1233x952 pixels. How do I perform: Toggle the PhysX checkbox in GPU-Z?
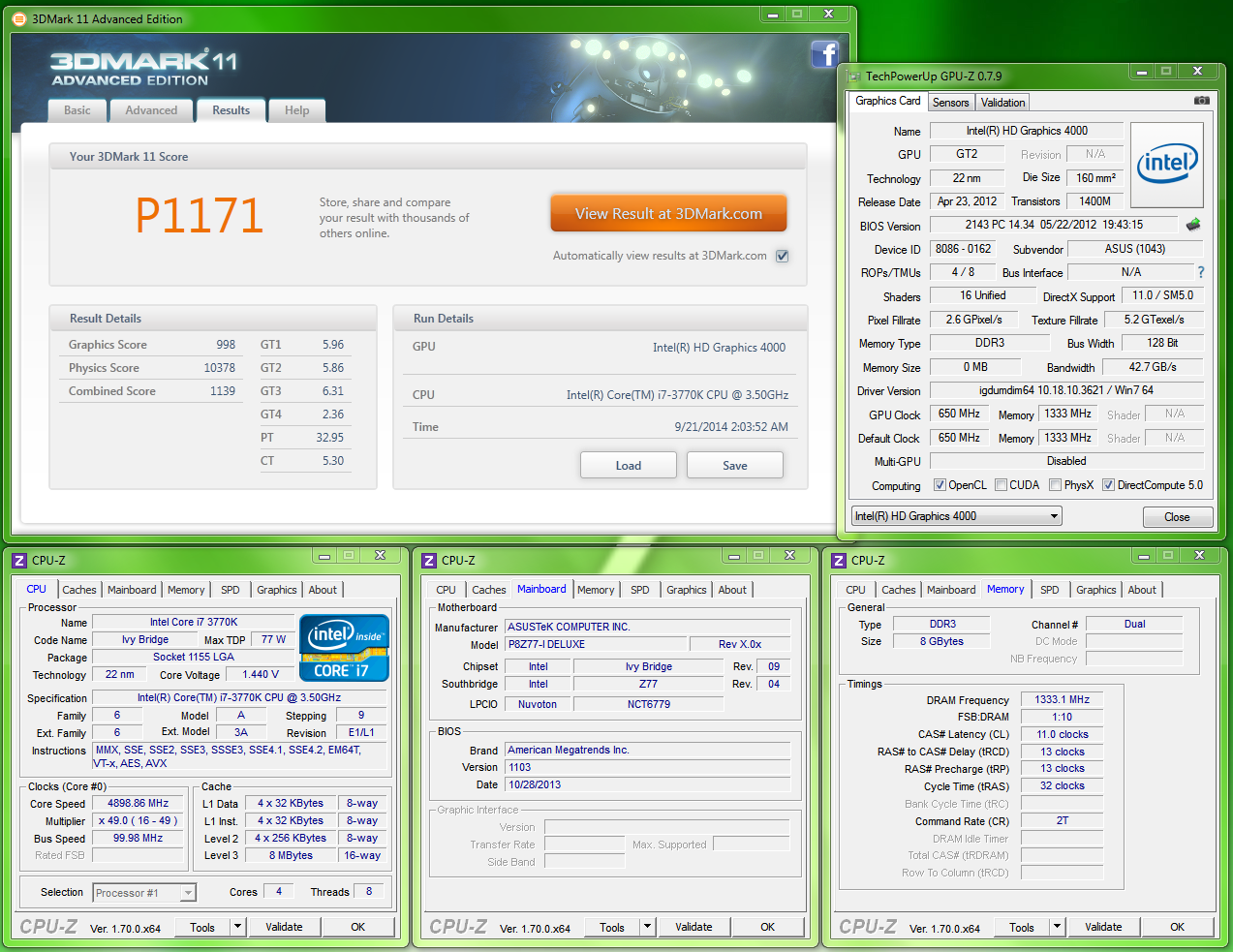pos(1055,485)
